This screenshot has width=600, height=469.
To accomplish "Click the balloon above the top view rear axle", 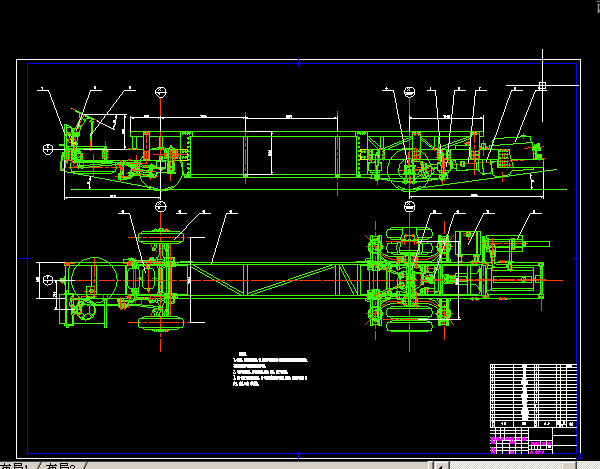I will 409,205.
